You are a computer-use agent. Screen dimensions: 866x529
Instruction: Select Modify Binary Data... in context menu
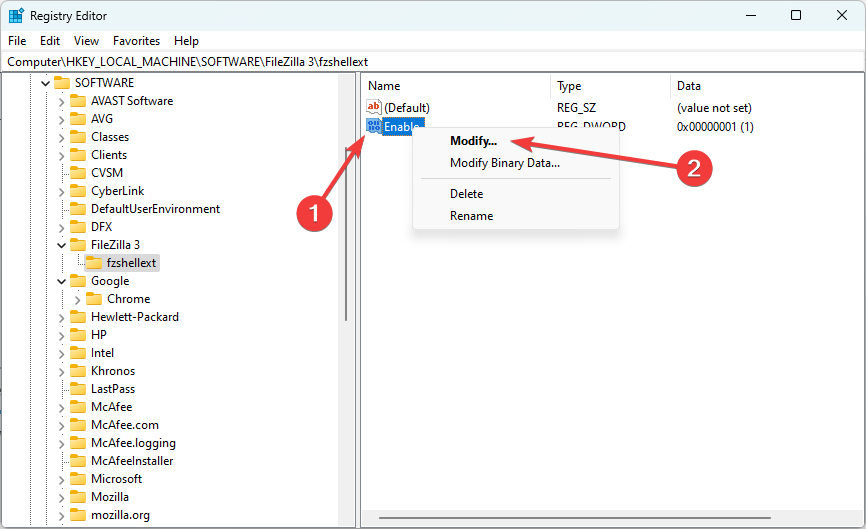504,163
